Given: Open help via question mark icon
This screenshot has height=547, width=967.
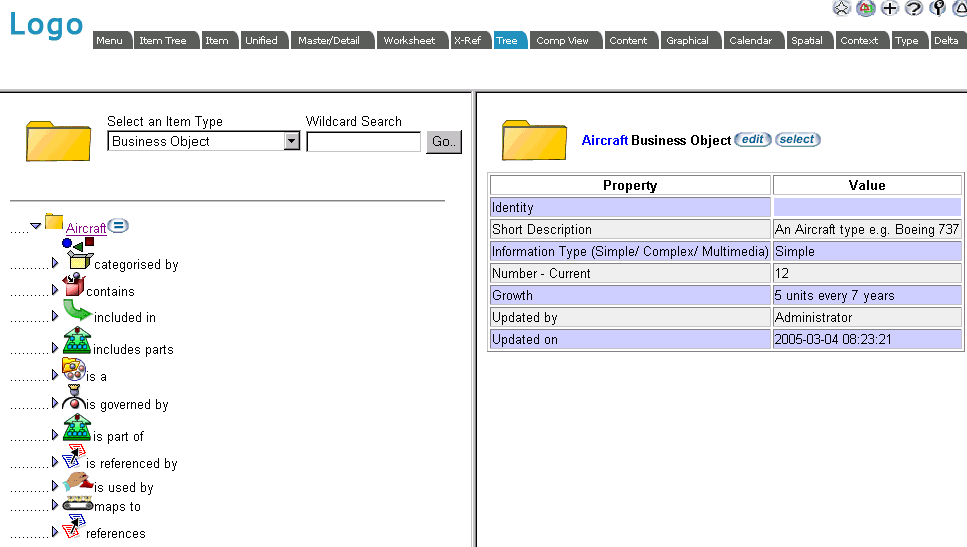Looking at the screenshot, I should pos(913,8).
